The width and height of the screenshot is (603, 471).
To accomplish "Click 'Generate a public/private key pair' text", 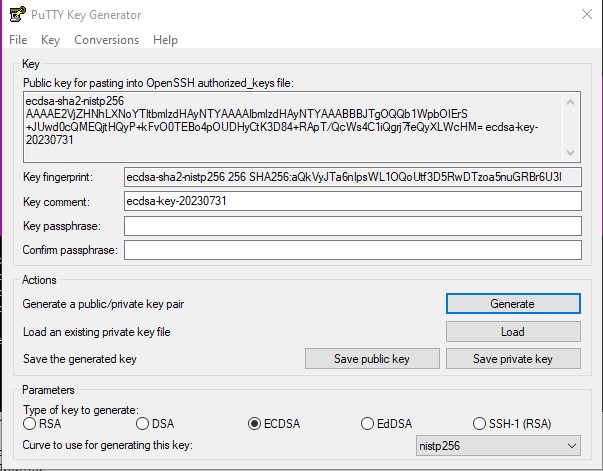I will pyautogui.click(x=103, y=304).
